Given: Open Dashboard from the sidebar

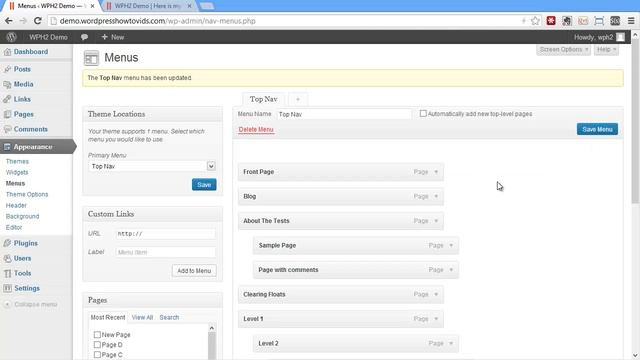Looking at the screenshot, I should pos(31,52).
